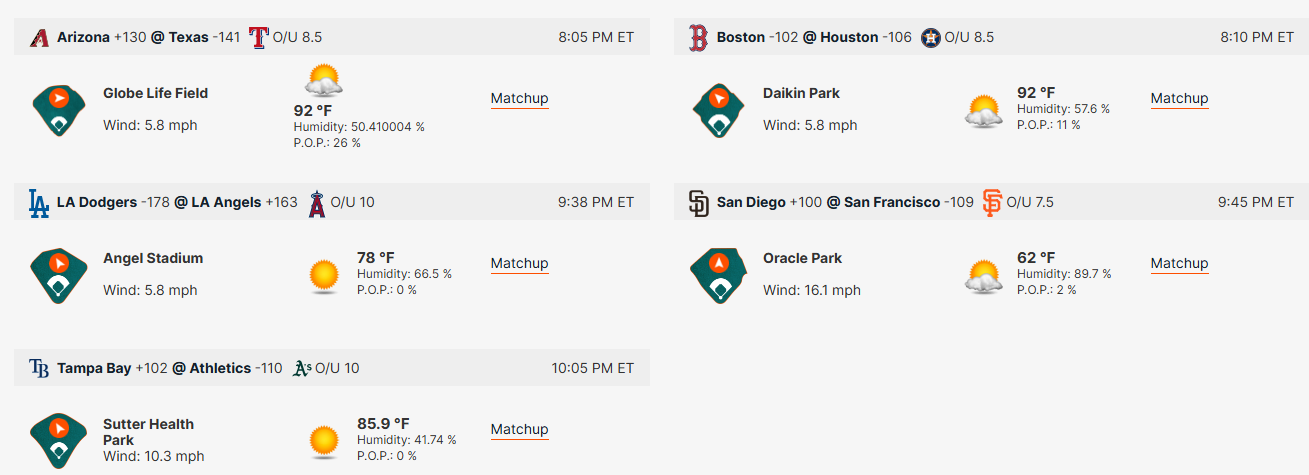Click the Tampa Bay Rays logo
Image resolution: width=1309 pixels, height=475 pixels.
coord(39,369)
